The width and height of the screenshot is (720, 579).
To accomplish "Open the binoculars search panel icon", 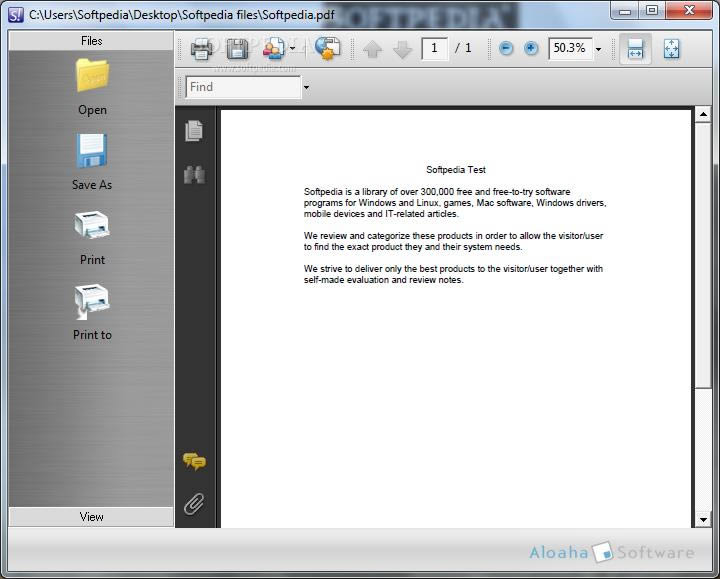I will pyautogui.click(x=194, y=174).
